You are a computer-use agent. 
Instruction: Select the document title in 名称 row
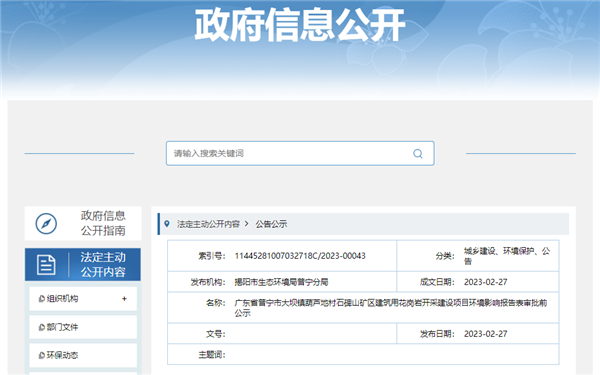click(391, 308)
